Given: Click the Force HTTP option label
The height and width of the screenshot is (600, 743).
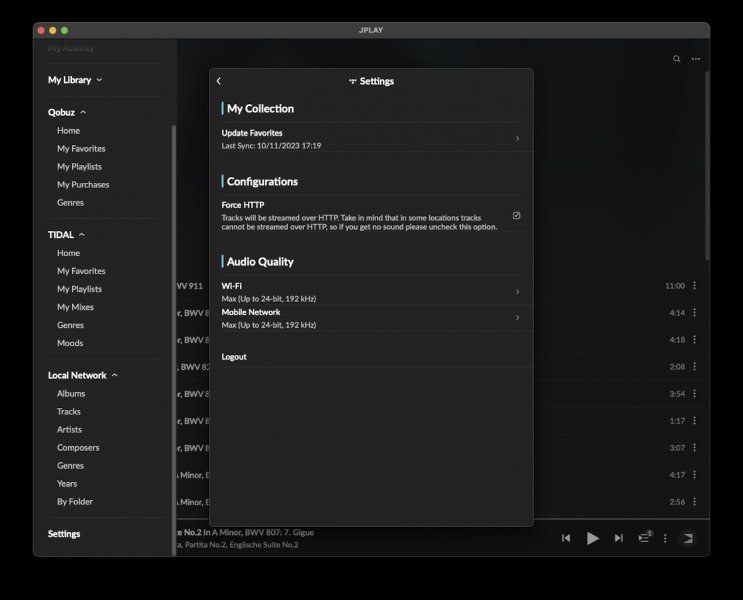Looking at the screenshot, I should pos(243,205).
